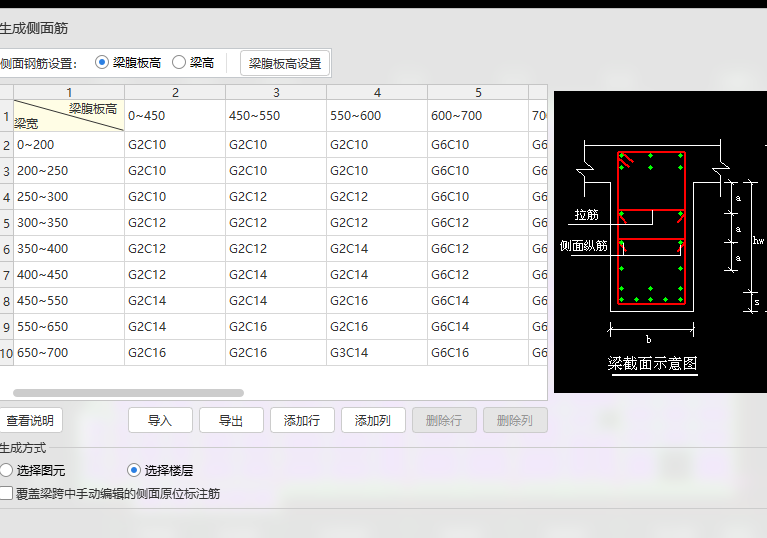
Task: Click the 删除行 delete row button
Action: tap(444, 420)
